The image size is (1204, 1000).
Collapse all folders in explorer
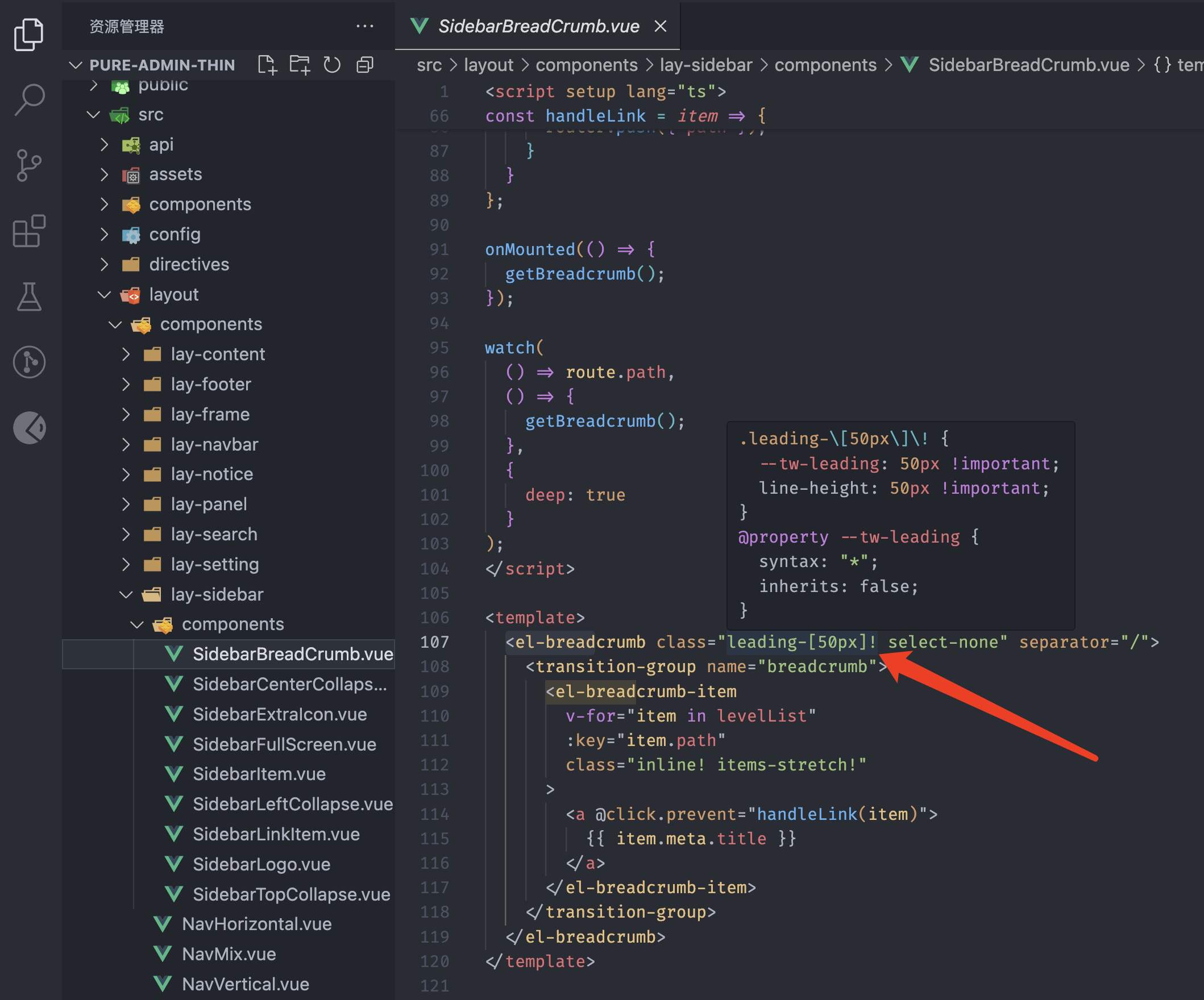364,65
